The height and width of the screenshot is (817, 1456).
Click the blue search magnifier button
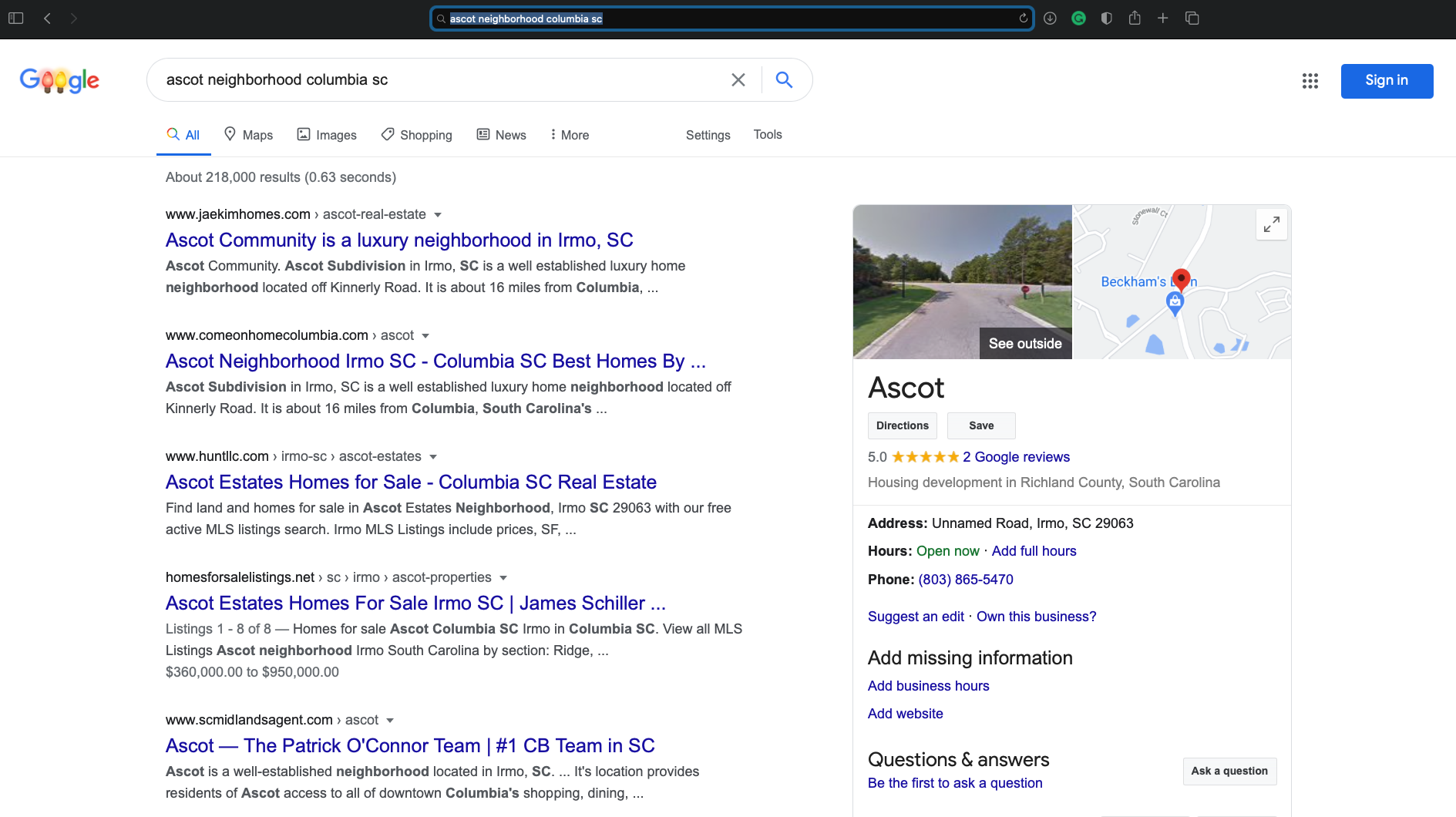784,79
